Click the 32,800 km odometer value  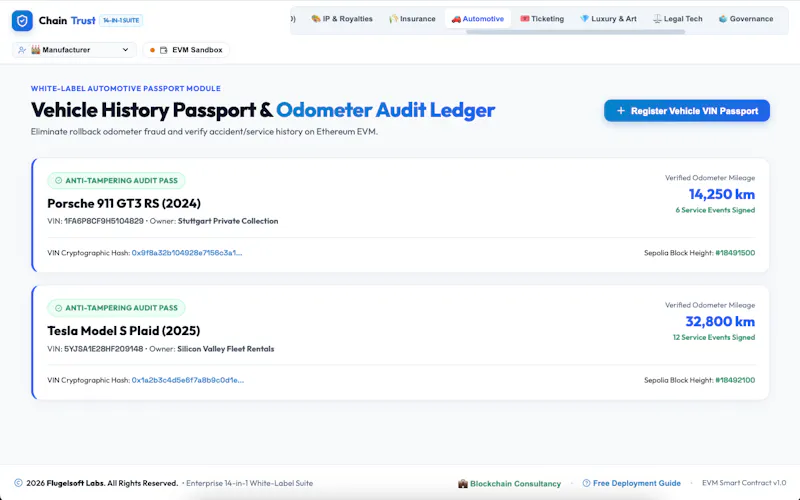click(720, 322)
